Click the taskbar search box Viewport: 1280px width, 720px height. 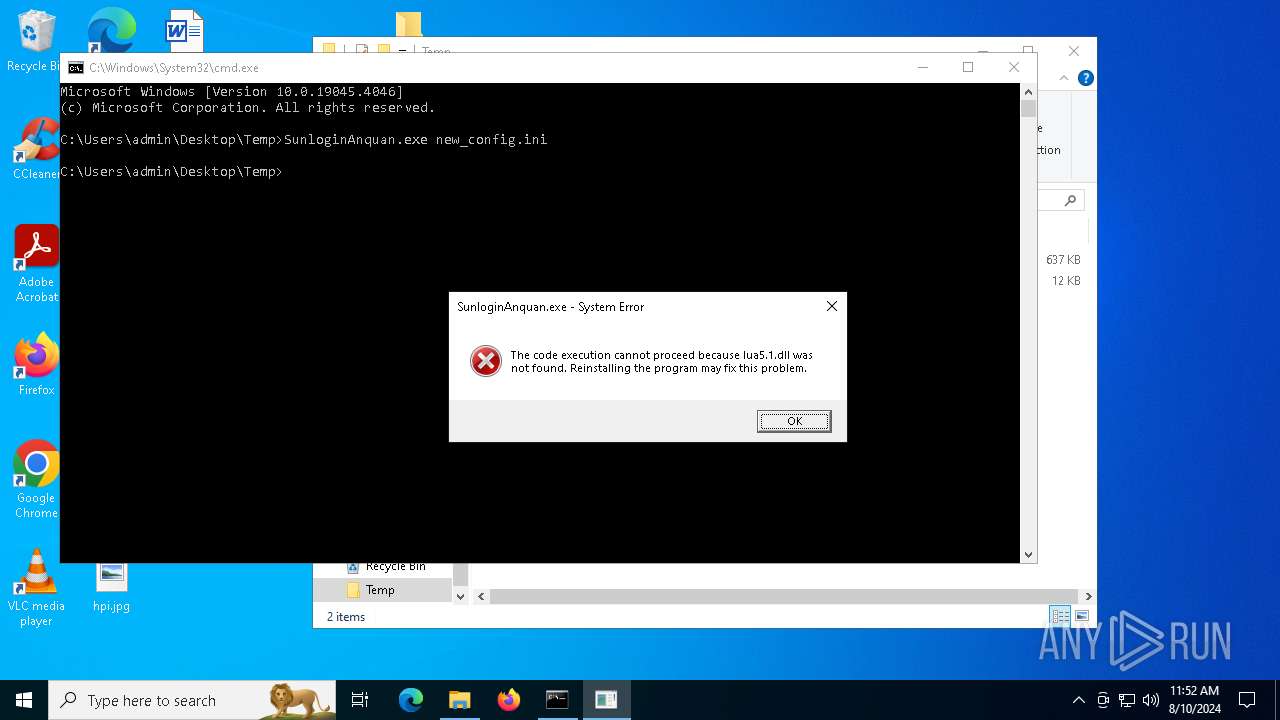(x=192, y=700)
